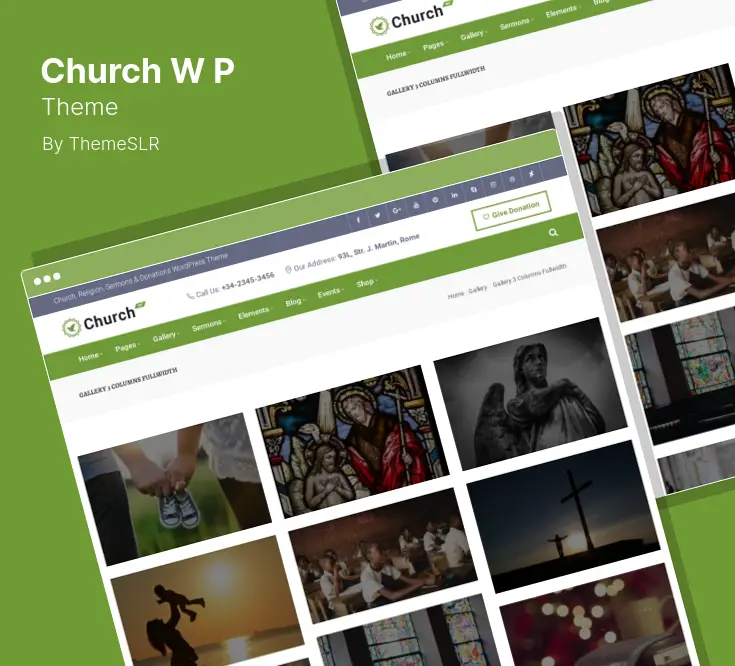Click the phone number +34-2345-3456
The image size is (735, 666).
[x=248, y=281]
